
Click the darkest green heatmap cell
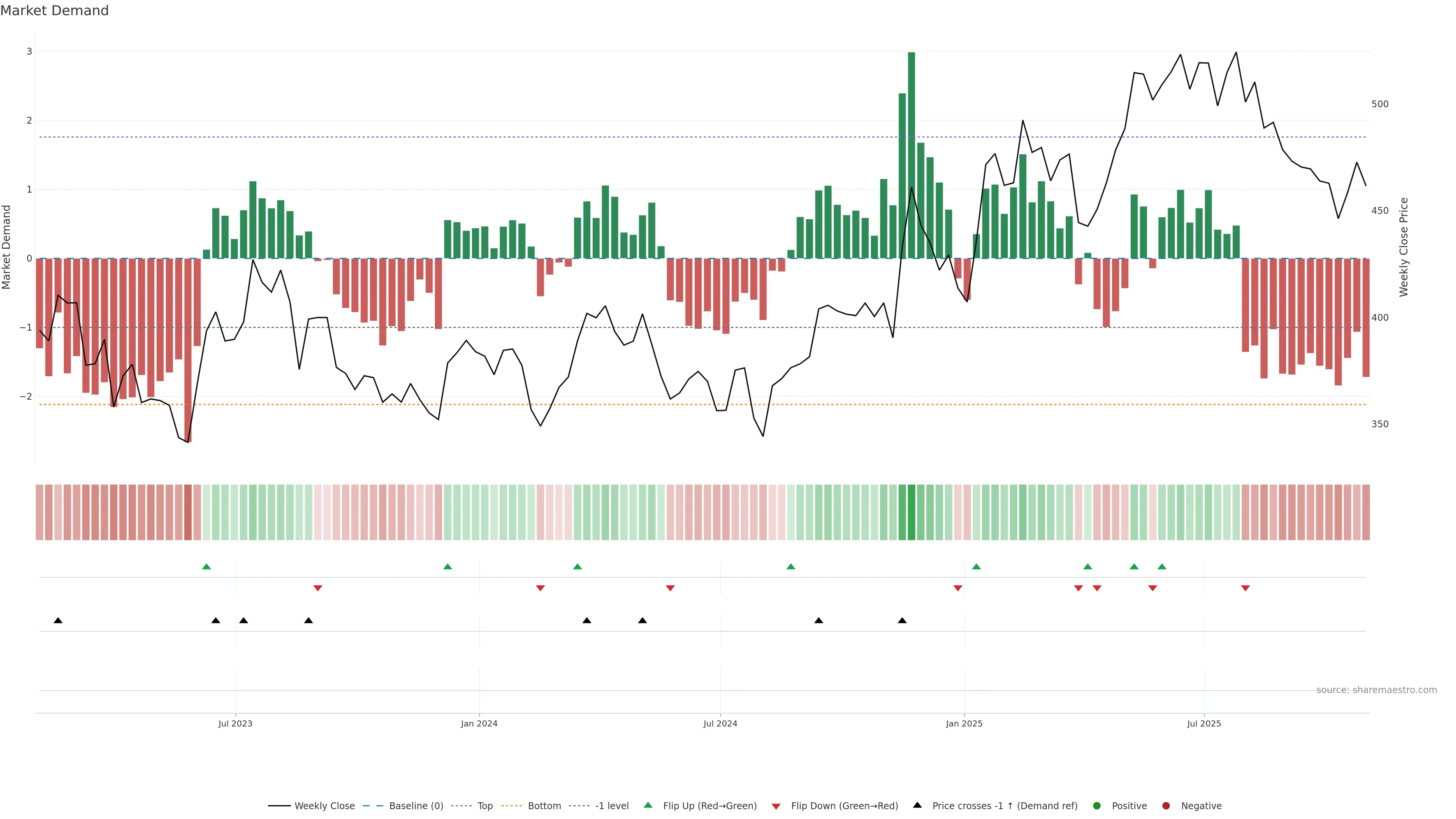911,512
